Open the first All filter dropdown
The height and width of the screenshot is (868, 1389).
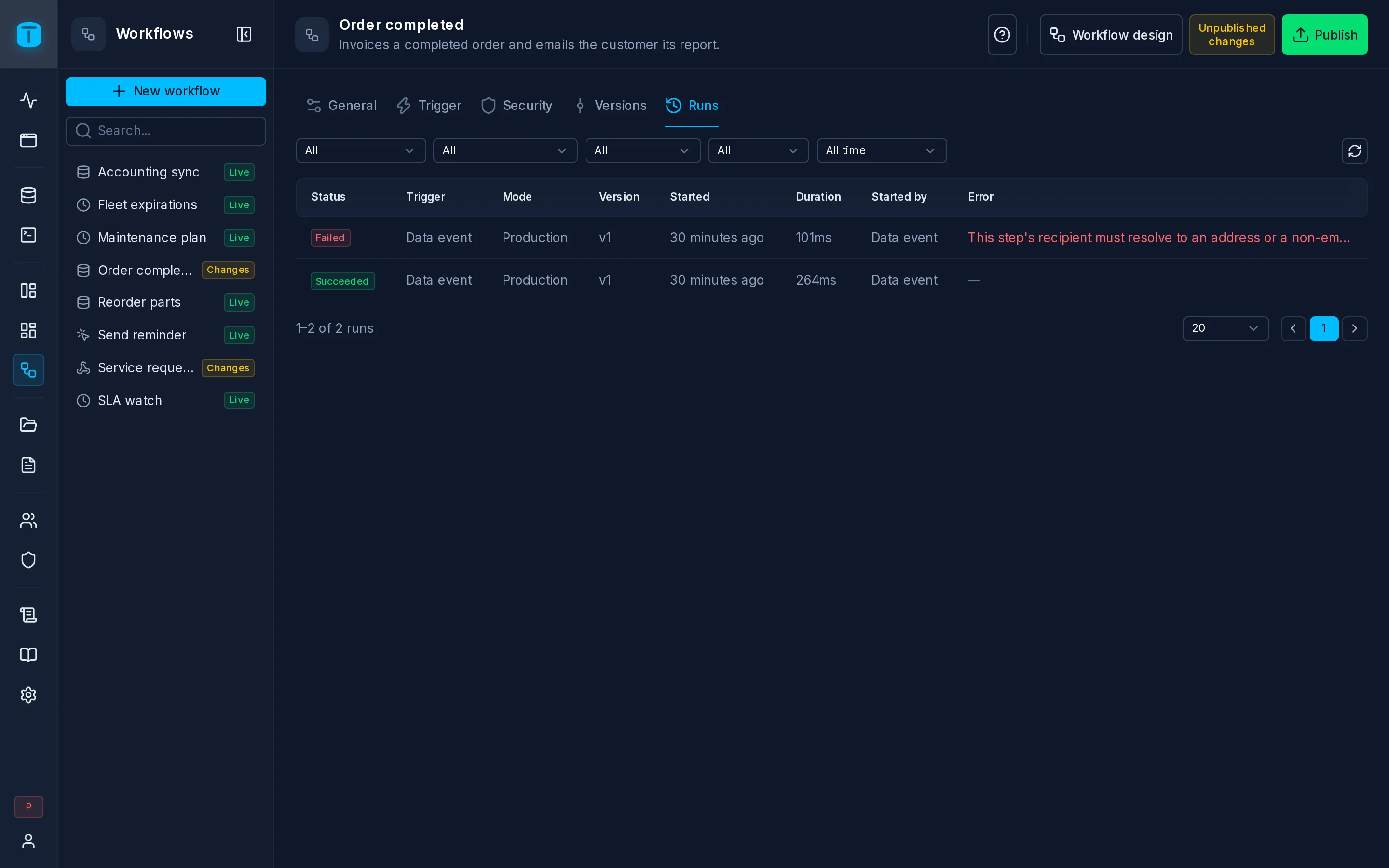pyautogui.click(x=360, y=150)
